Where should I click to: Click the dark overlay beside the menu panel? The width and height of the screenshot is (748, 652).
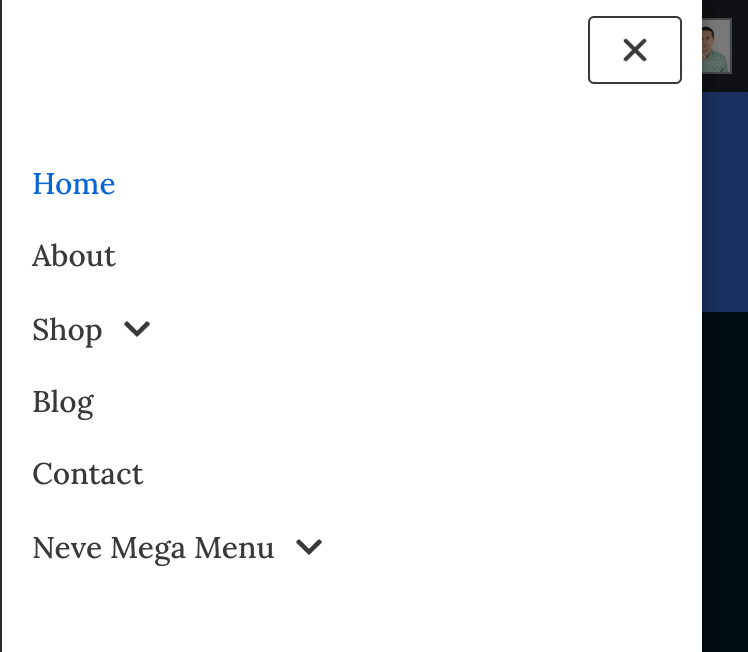coord(724,480)
